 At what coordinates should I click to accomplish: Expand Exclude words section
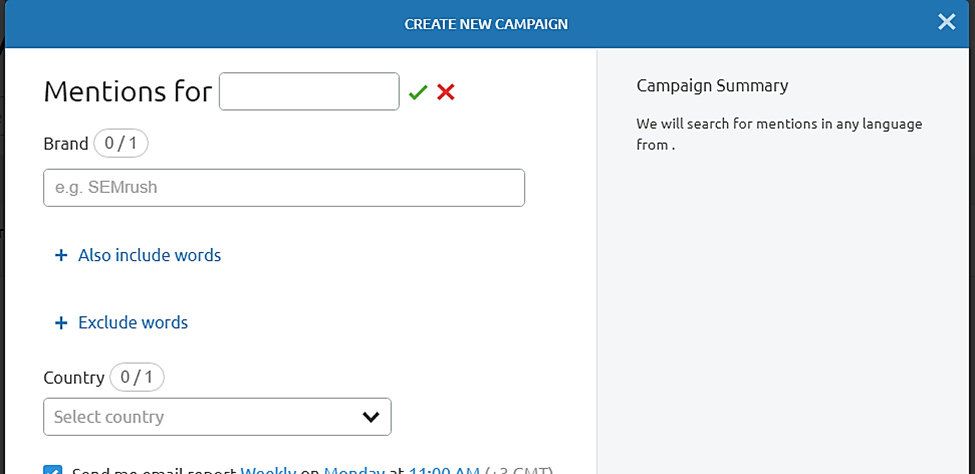(133, 323)
